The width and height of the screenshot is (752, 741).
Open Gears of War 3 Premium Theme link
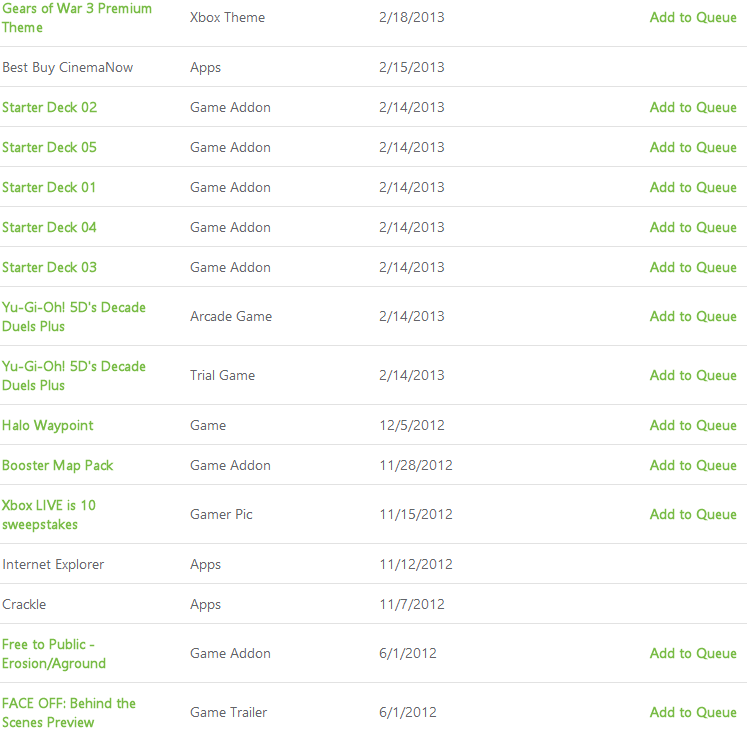click(x=77, y=18)
